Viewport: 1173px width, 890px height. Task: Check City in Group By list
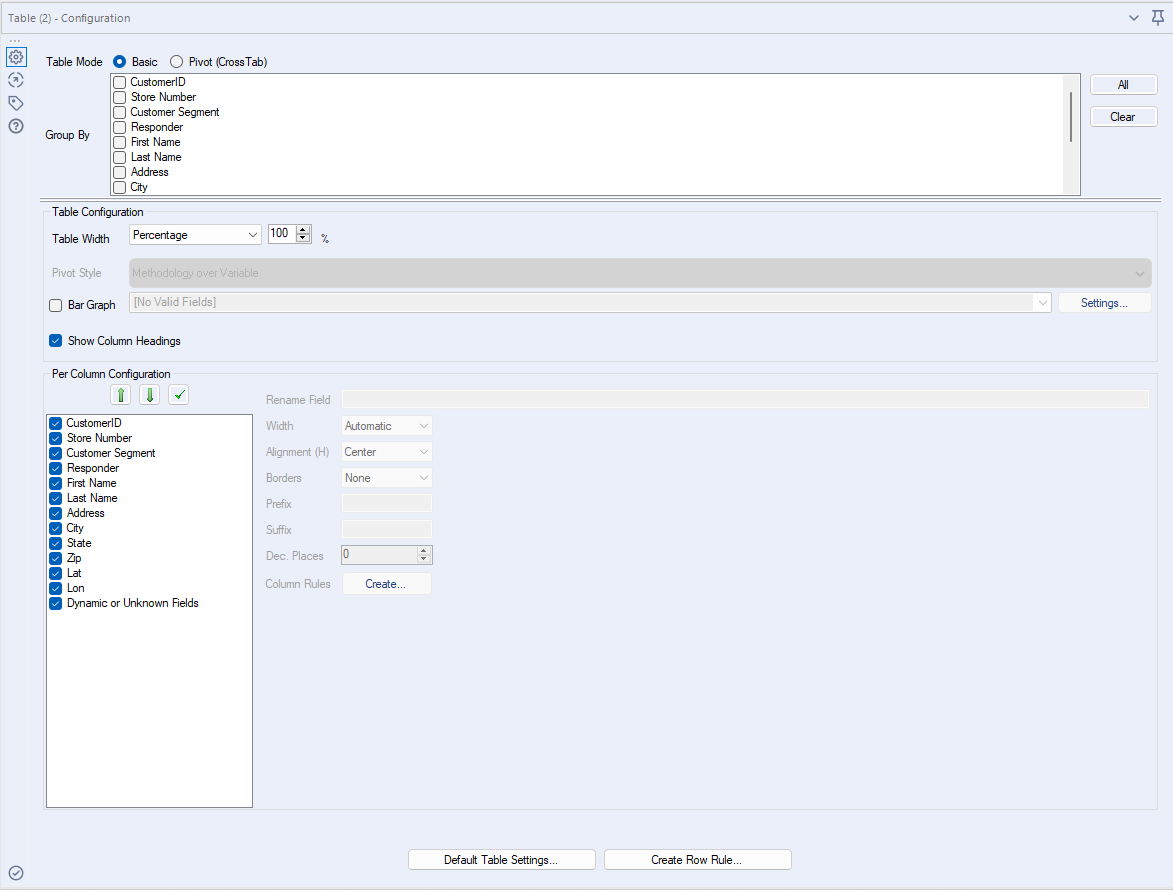[x=120, y=187]
